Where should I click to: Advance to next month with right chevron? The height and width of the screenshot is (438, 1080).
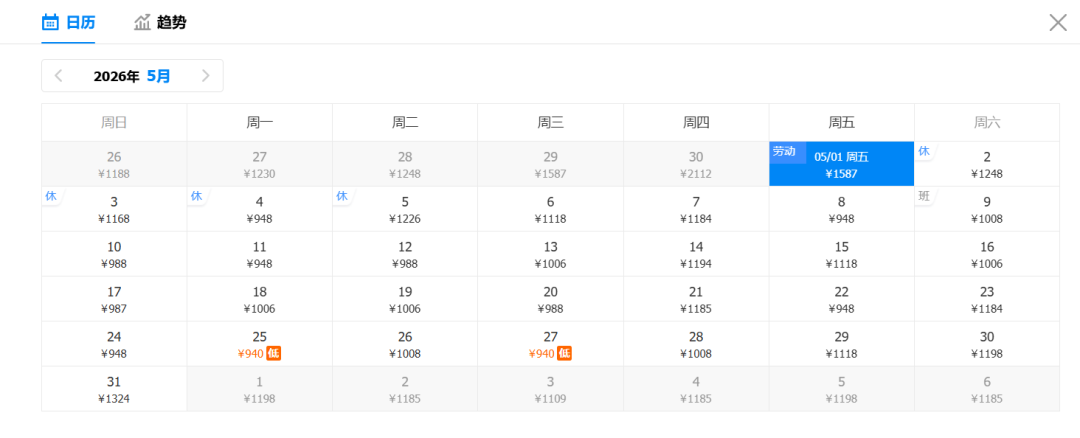(x=205, y=76)
